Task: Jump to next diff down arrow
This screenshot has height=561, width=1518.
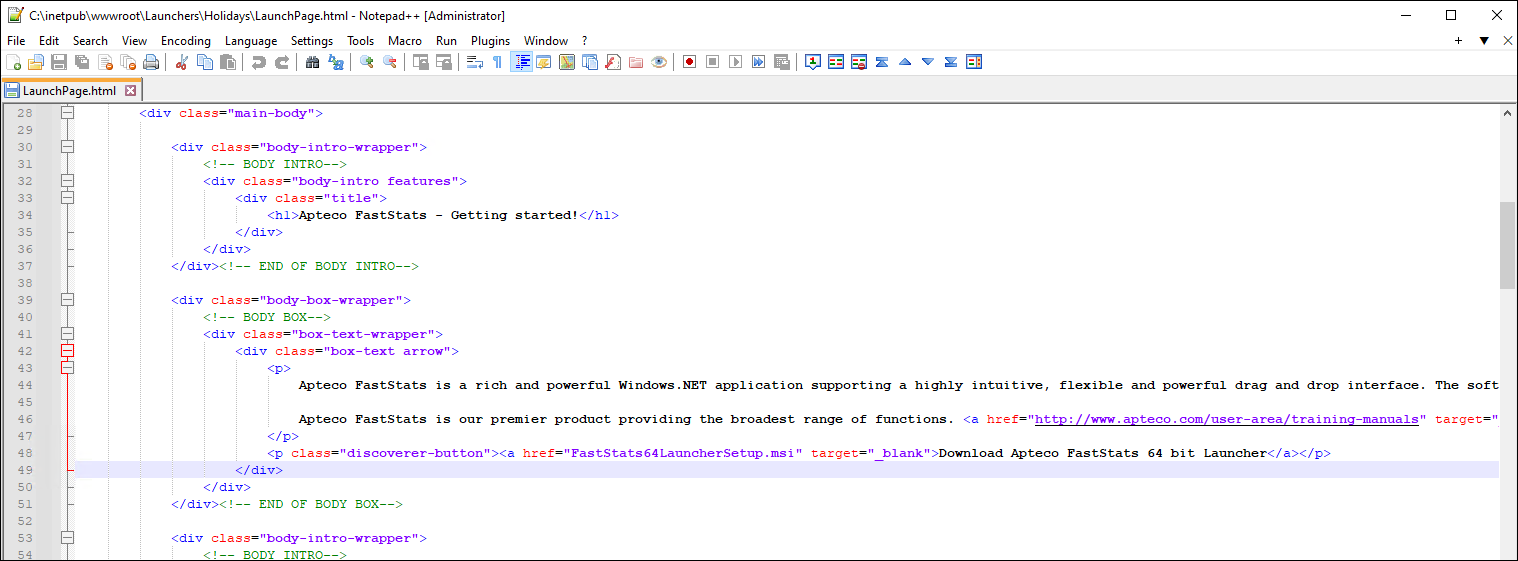Action: (x=928, y=62)
